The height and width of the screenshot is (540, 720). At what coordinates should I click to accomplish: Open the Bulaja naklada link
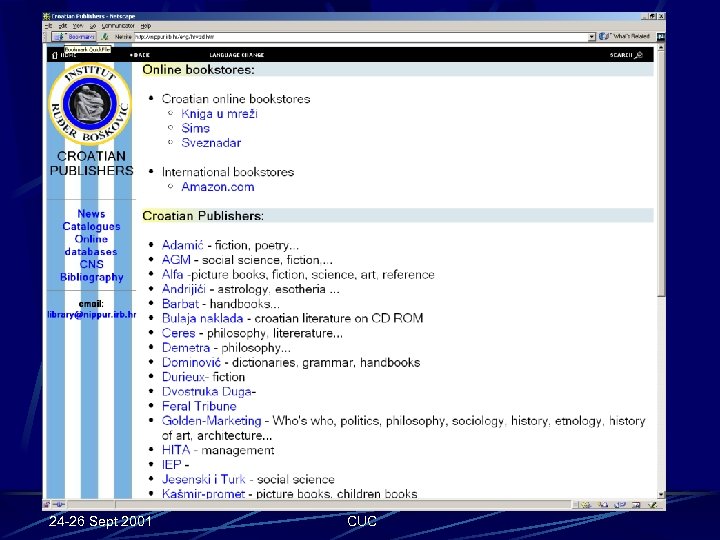click(x=202, y=319)
